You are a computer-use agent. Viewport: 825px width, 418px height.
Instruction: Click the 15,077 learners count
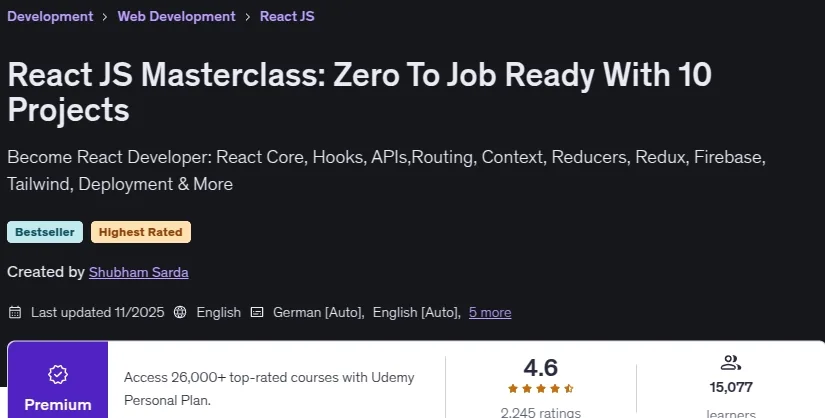pos(731,387)
